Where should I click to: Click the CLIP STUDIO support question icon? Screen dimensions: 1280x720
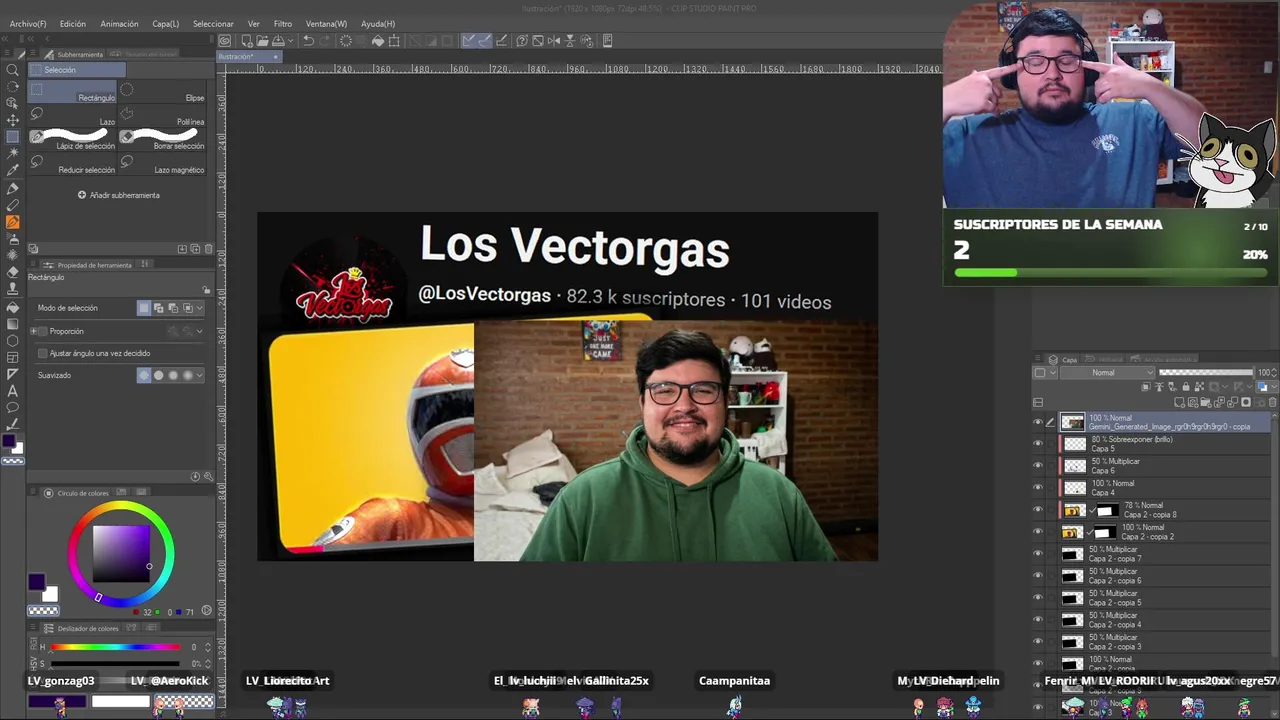(522, 41)
